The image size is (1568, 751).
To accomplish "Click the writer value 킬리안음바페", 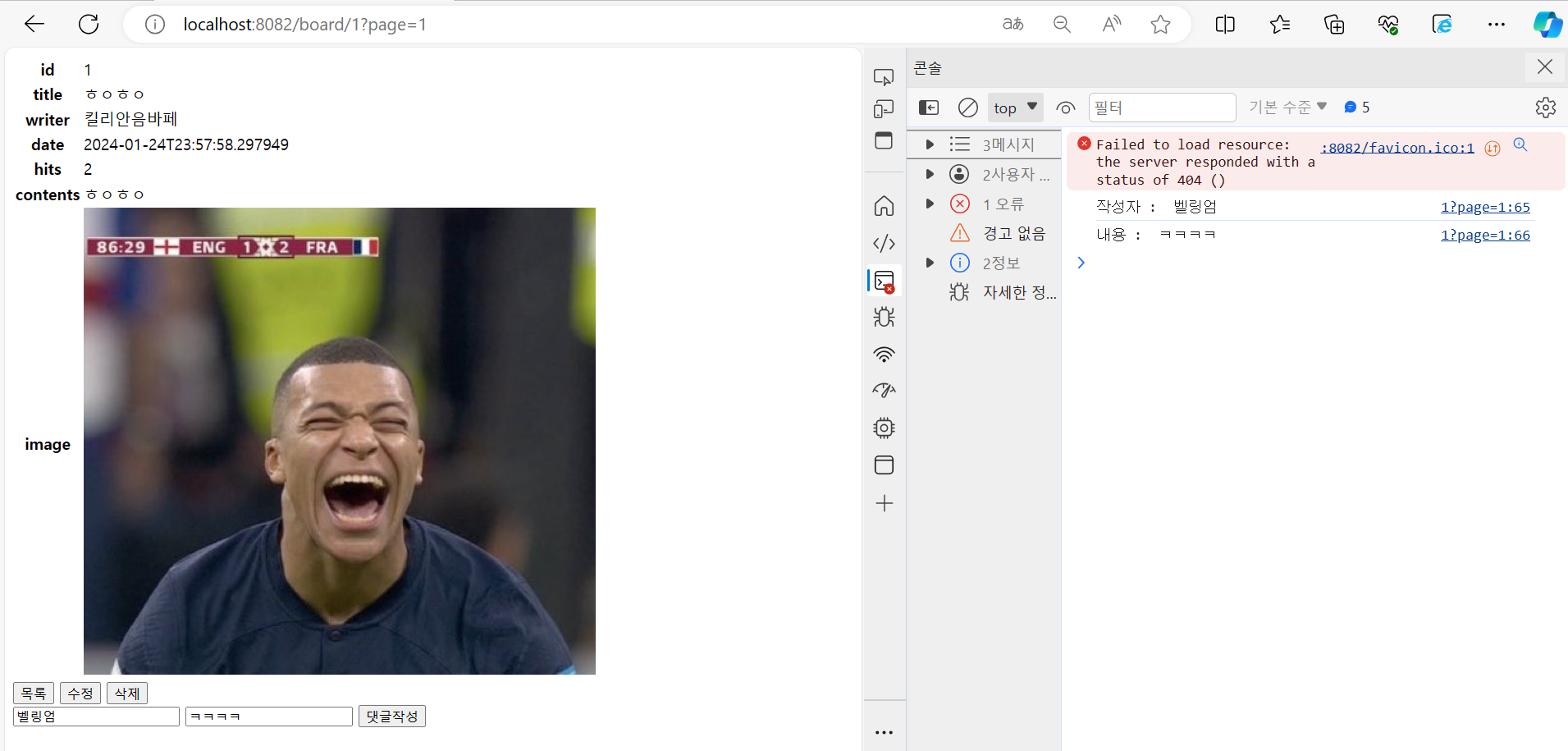I will [x=131, y=119].
